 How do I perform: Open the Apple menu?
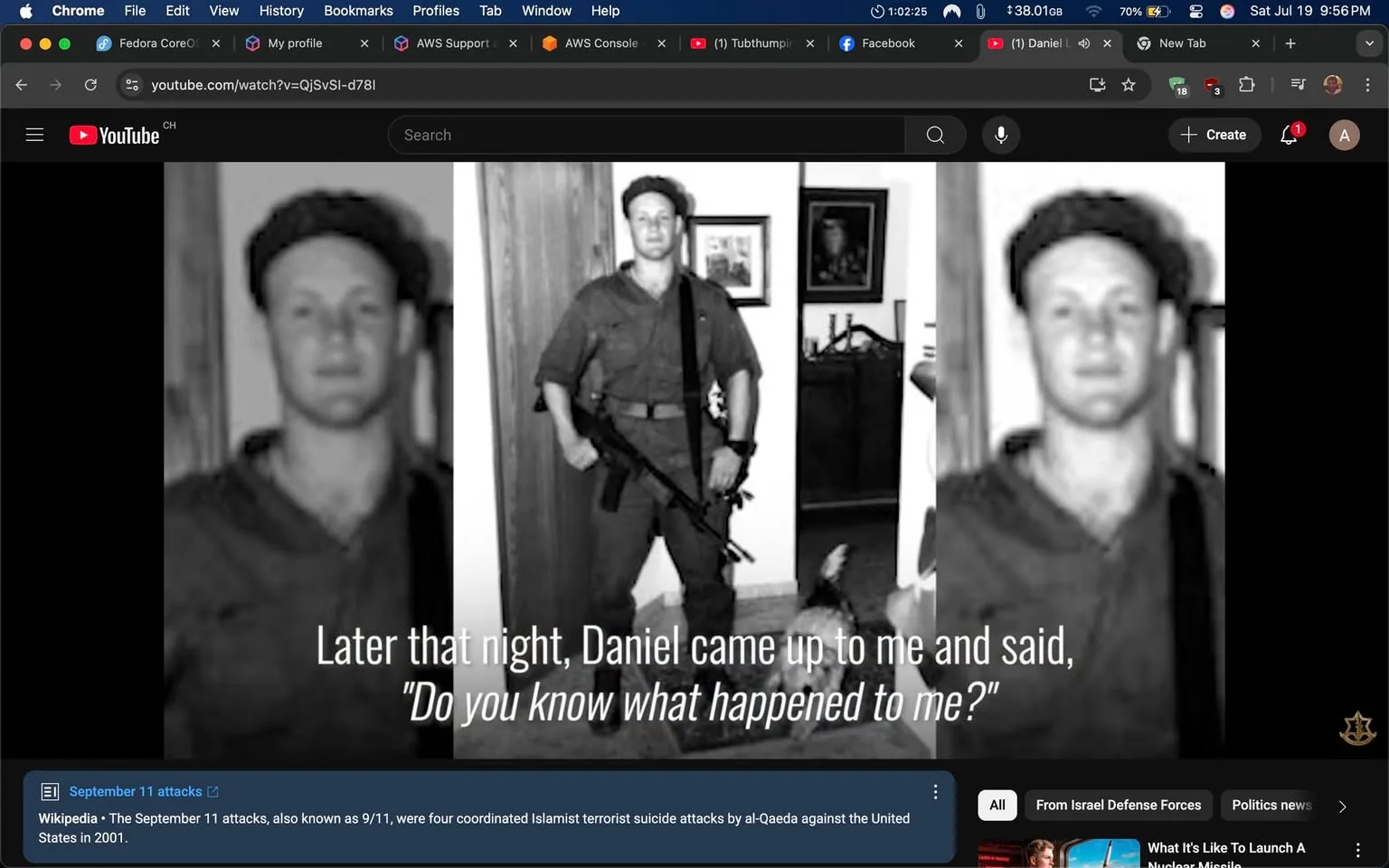(x=25, y=11)
